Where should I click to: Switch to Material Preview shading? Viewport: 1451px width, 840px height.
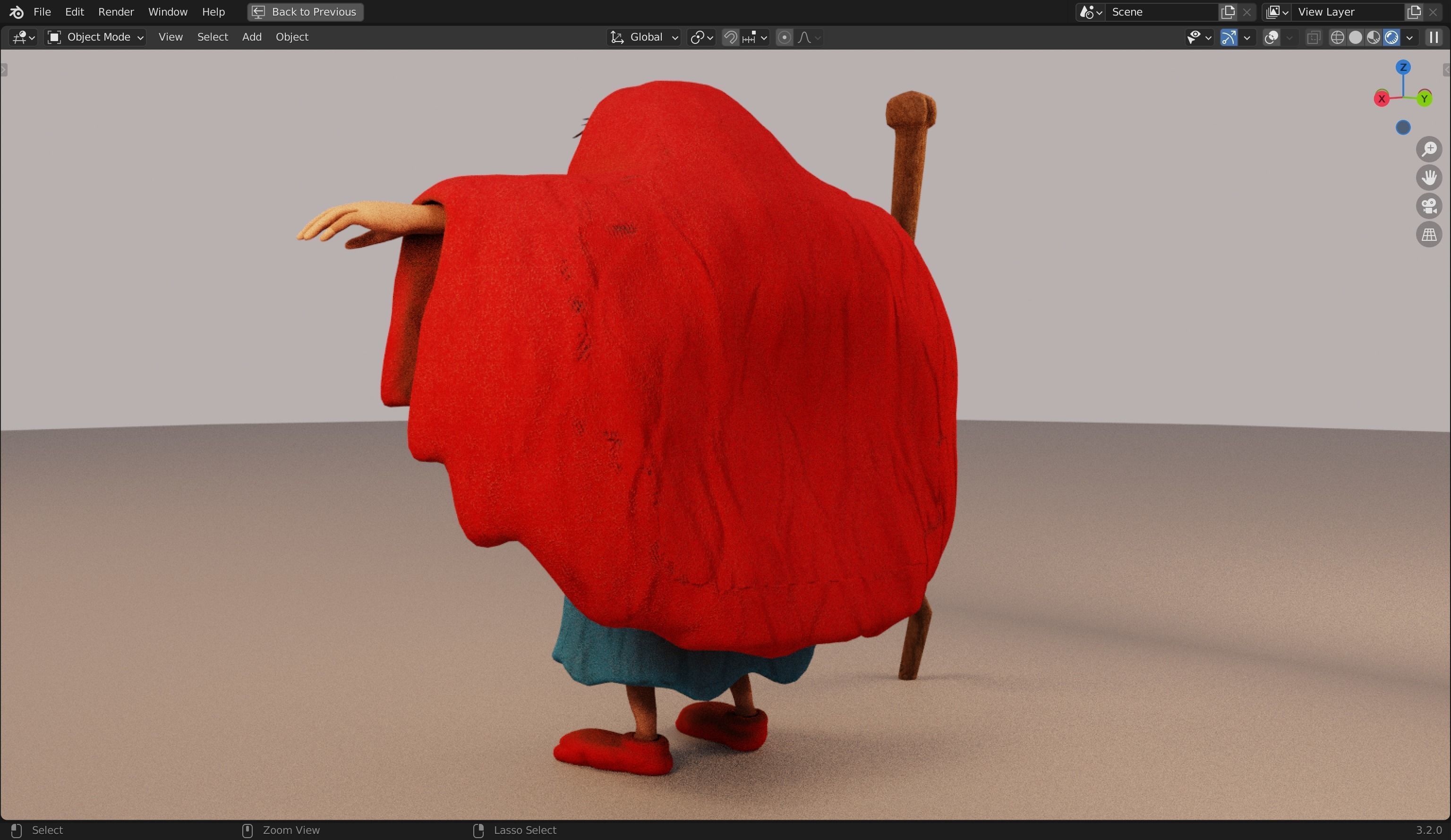(1373, 37)
